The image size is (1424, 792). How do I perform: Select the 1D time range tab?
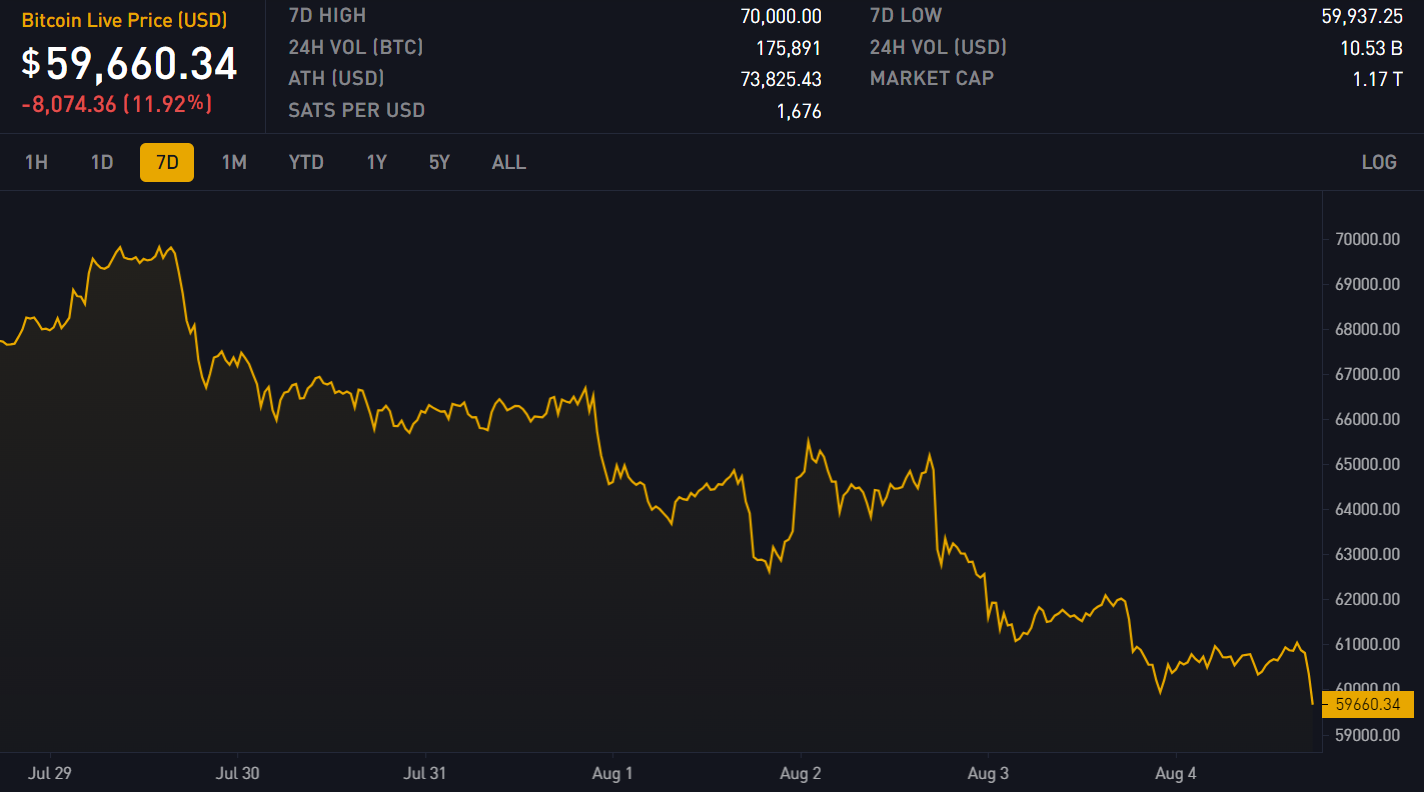(102, 162)
